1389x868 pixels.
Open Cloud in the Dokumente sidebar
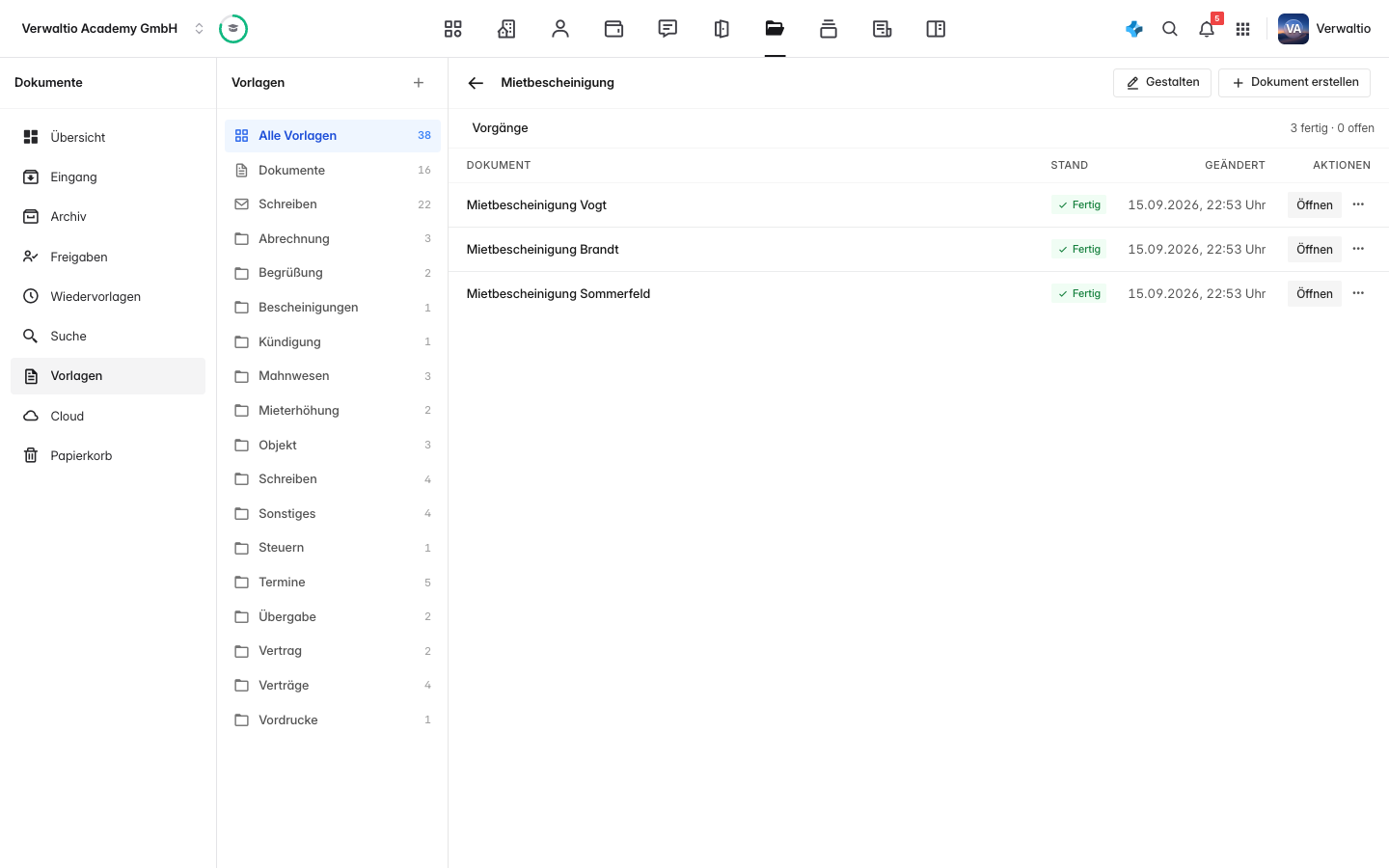pos(108,416)
